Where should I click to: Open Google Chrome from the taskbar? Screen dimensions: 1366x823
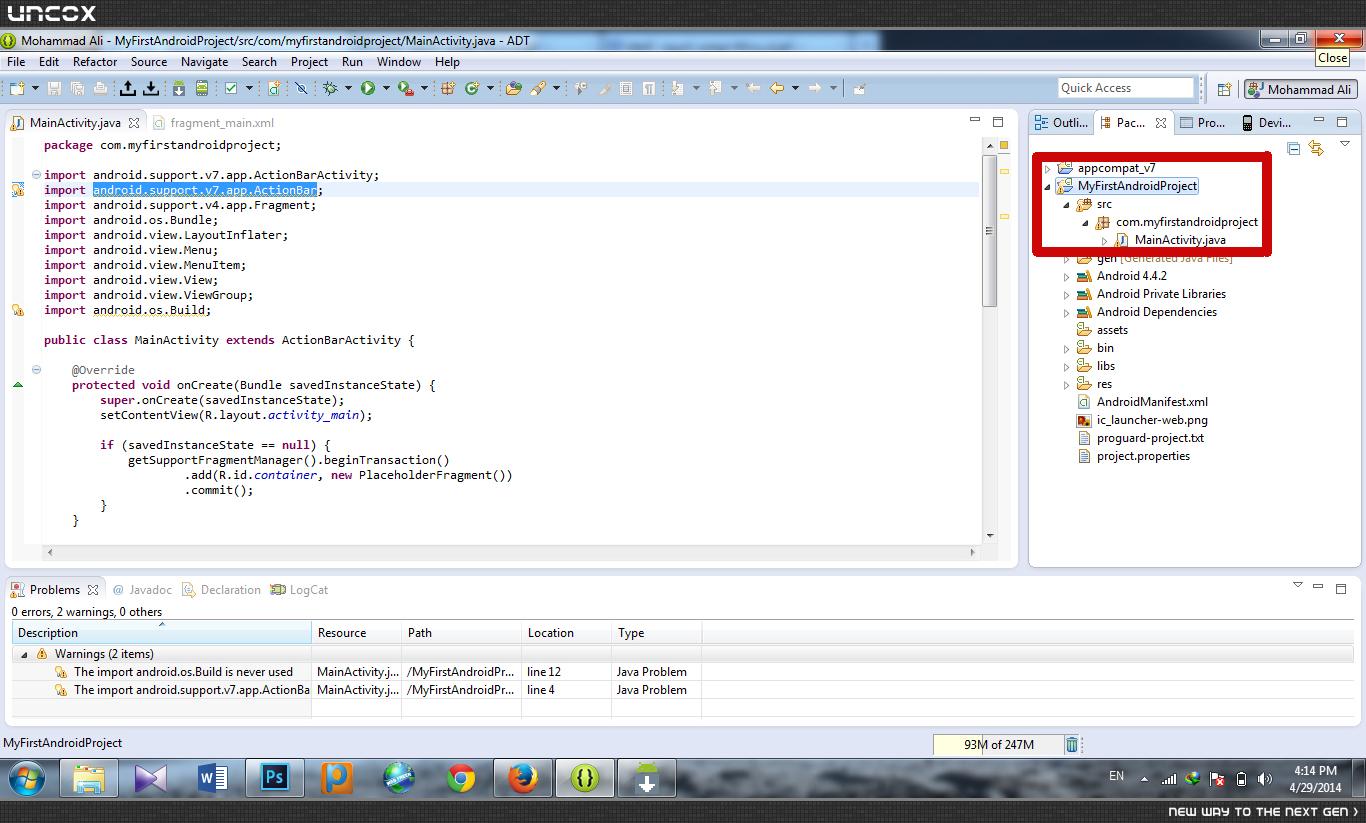click(x=461, y=778)
